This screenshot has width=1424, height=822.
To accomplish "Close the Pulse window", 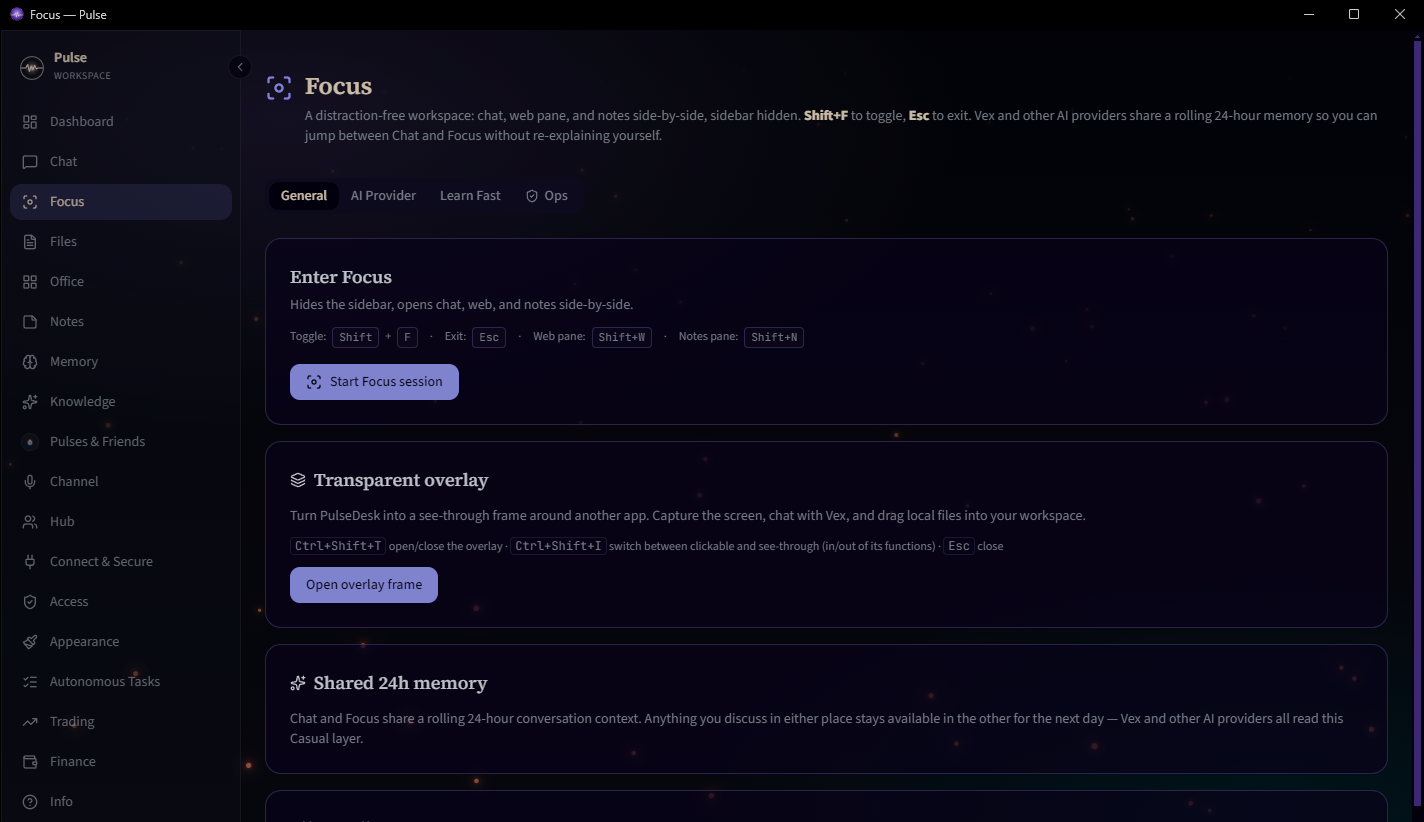I will click(1400, 14).
